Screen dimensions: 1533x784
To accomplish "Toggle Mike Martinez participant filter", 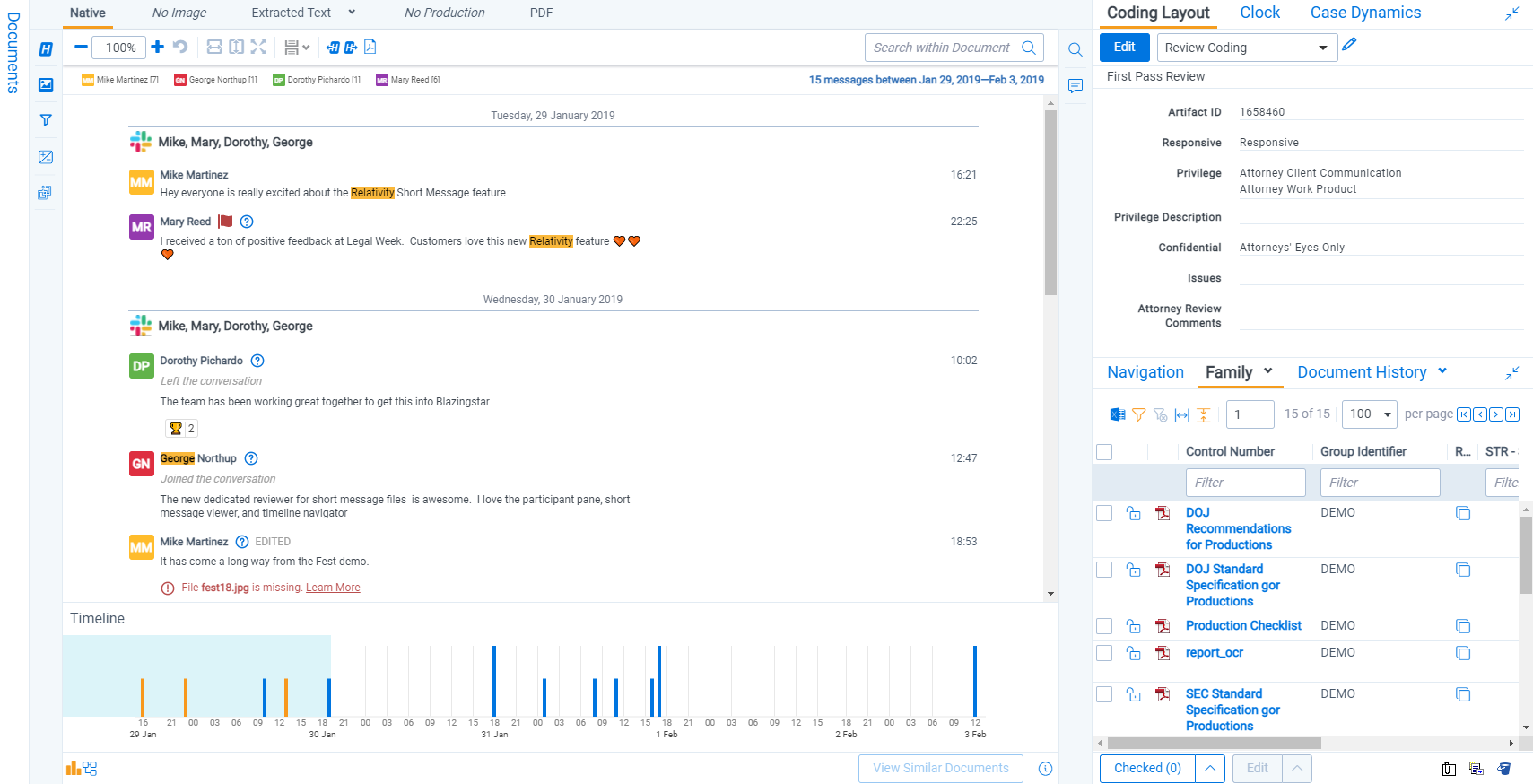I will [x=120, y=80].
